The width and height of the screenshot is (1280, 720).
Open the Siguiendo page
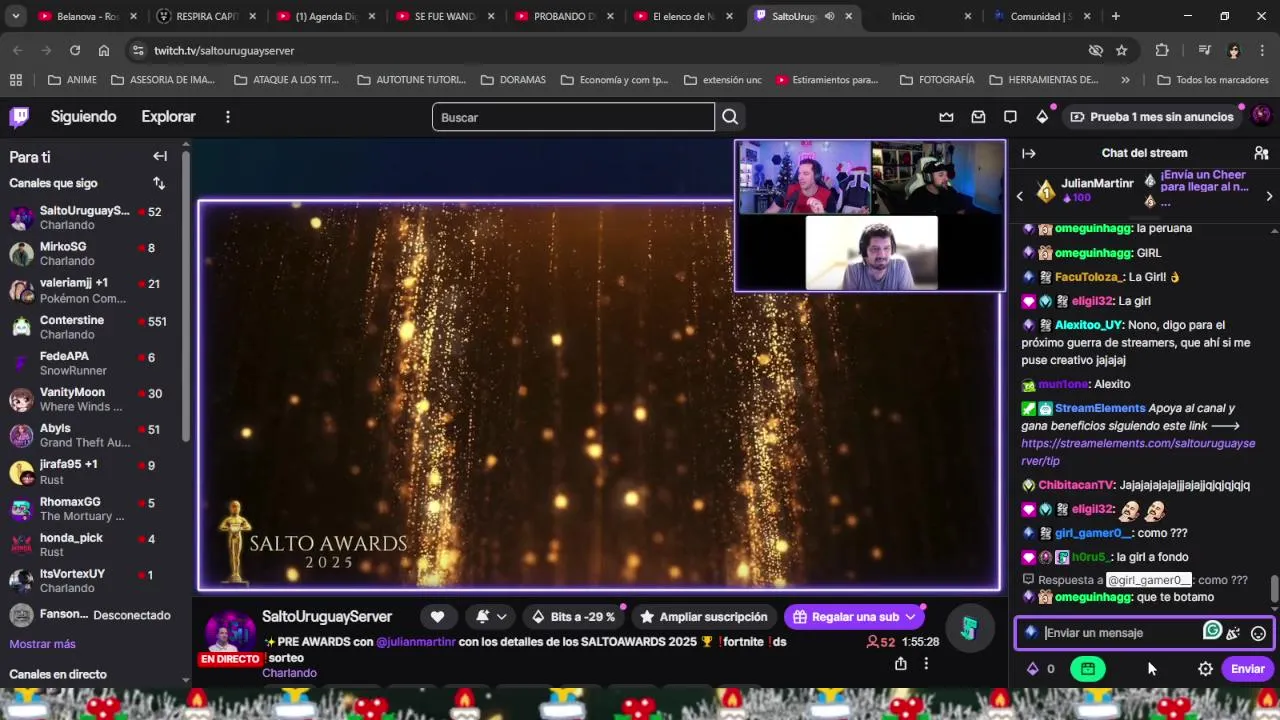[84, 117]
